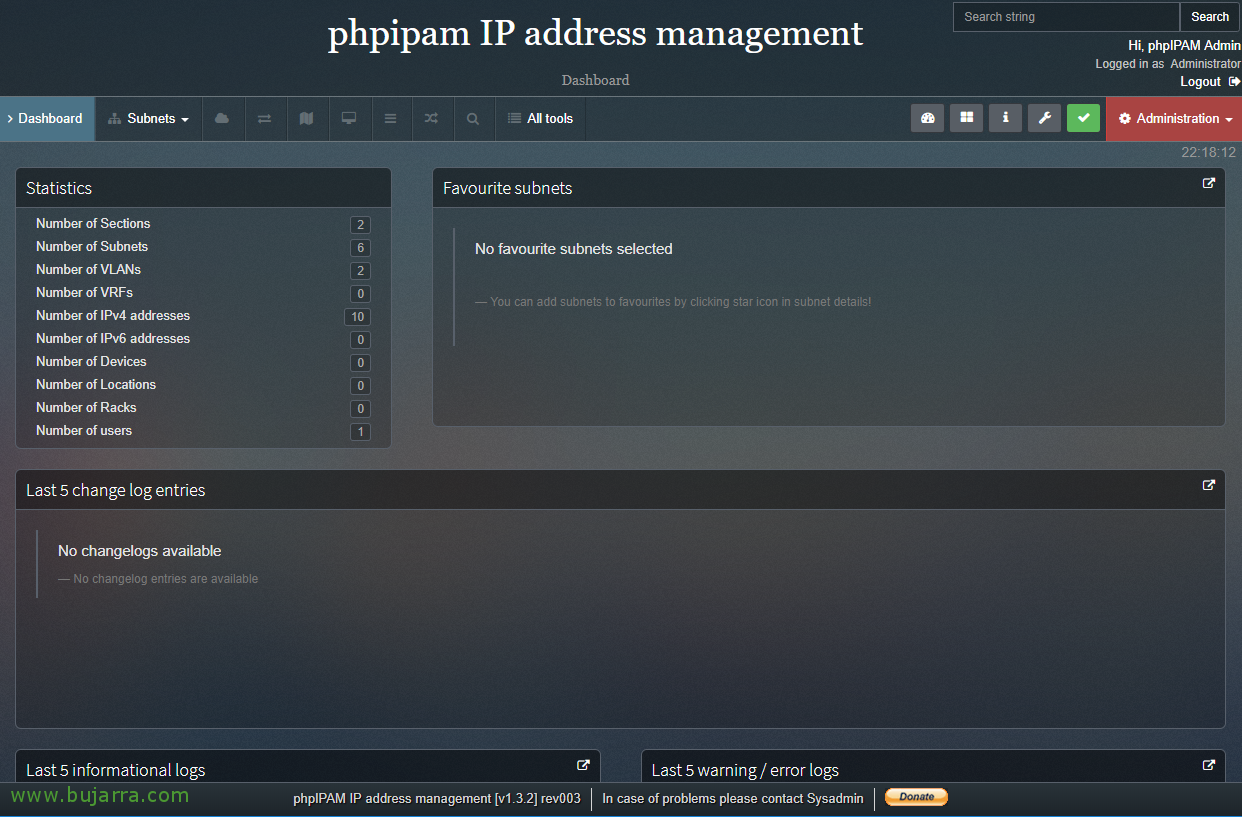Image resolution: width=1242 pixels, height=817 pixels.
Task: Click the Statistics widget header
Action: [203, 188]
